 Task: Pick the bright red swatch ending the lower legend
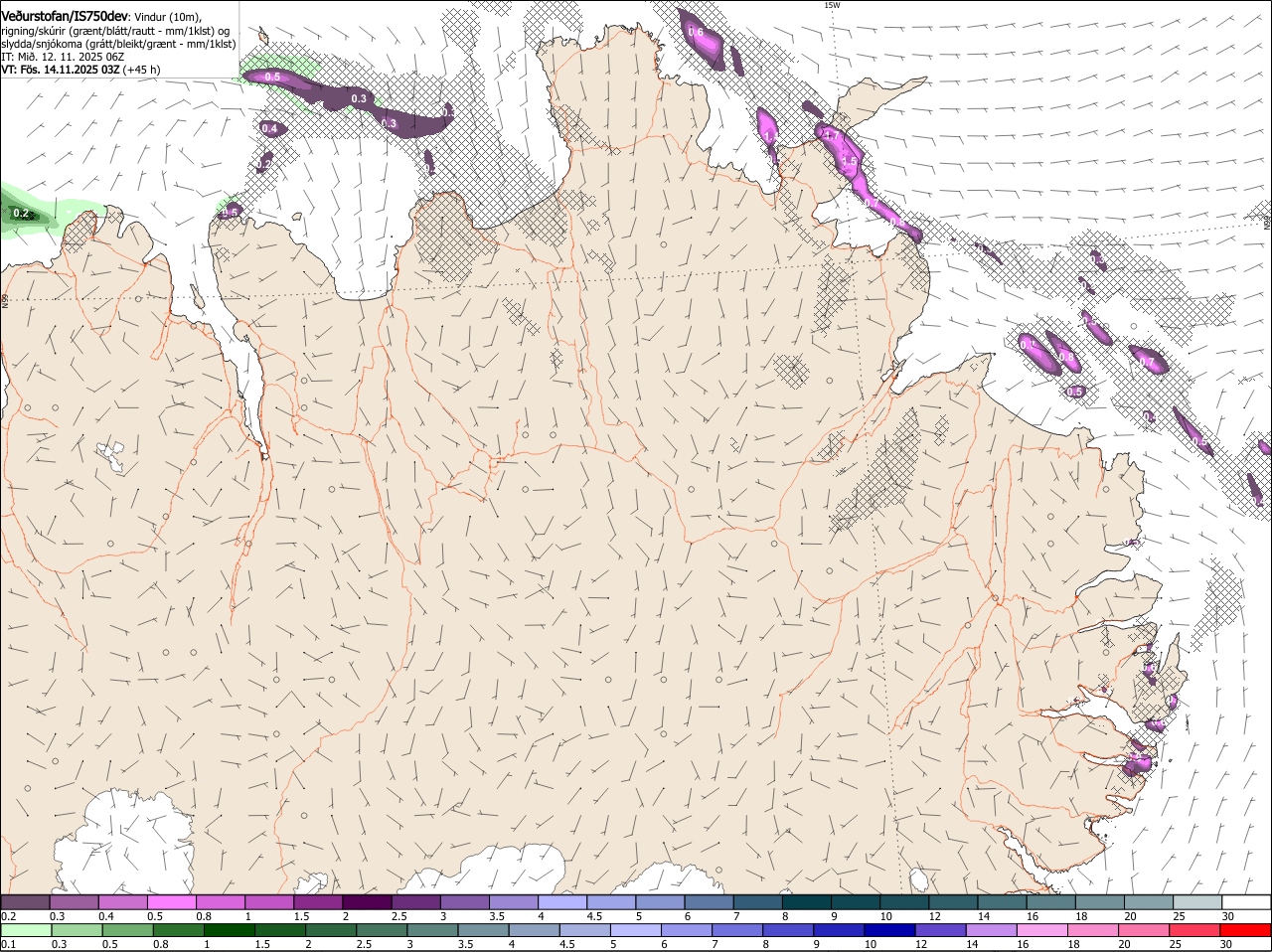tap(1246, 930)
